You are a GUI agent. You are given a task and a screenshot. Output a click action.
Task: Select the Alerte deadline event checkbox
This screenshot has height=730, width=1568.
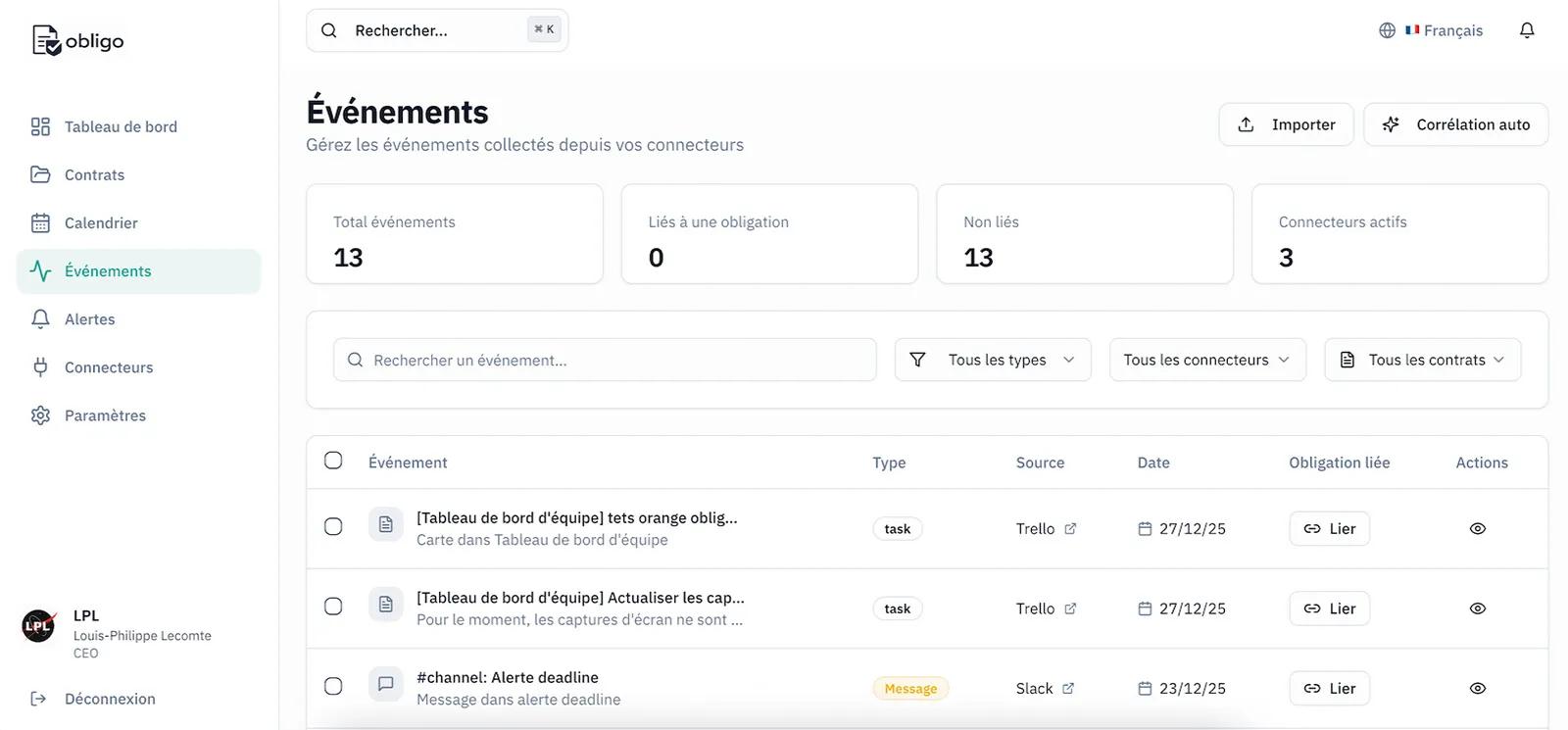tap(333, 686)
